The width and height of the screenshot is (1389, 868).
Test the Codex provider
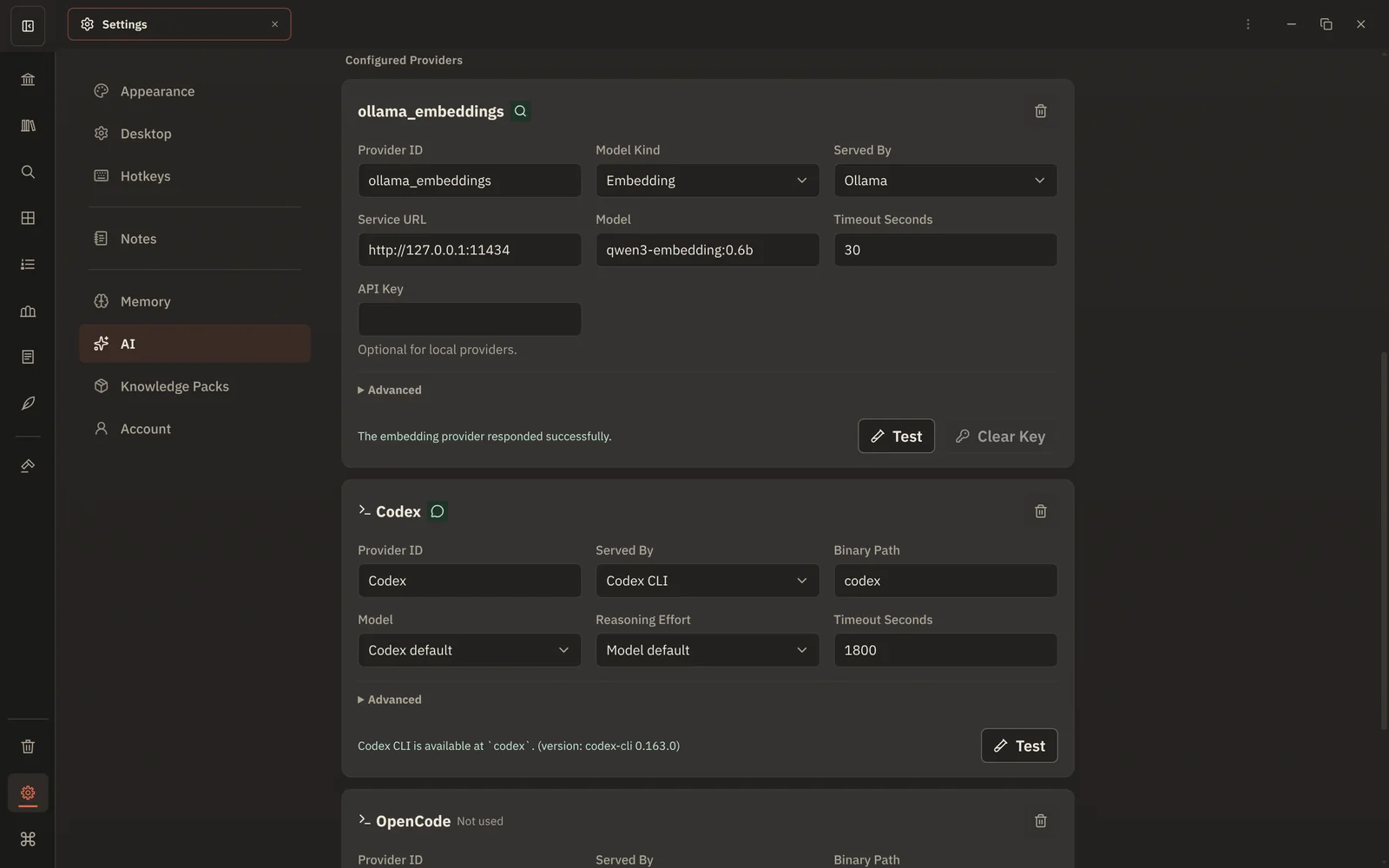click(x=1019, y=746)
